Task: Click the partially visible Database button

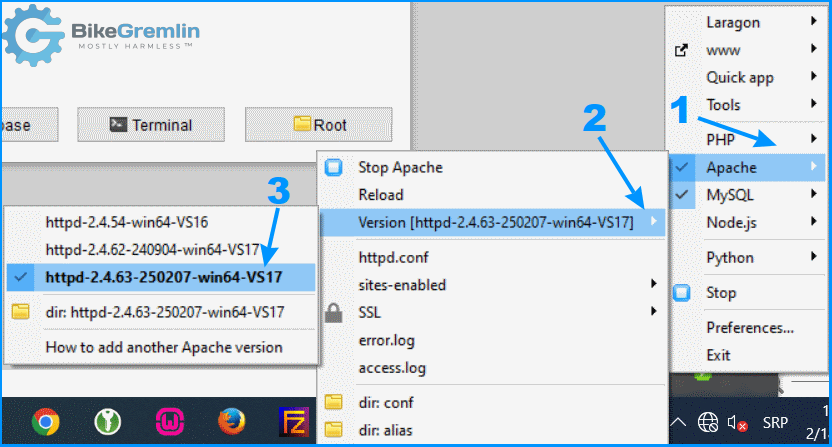Action: point(29,125)
